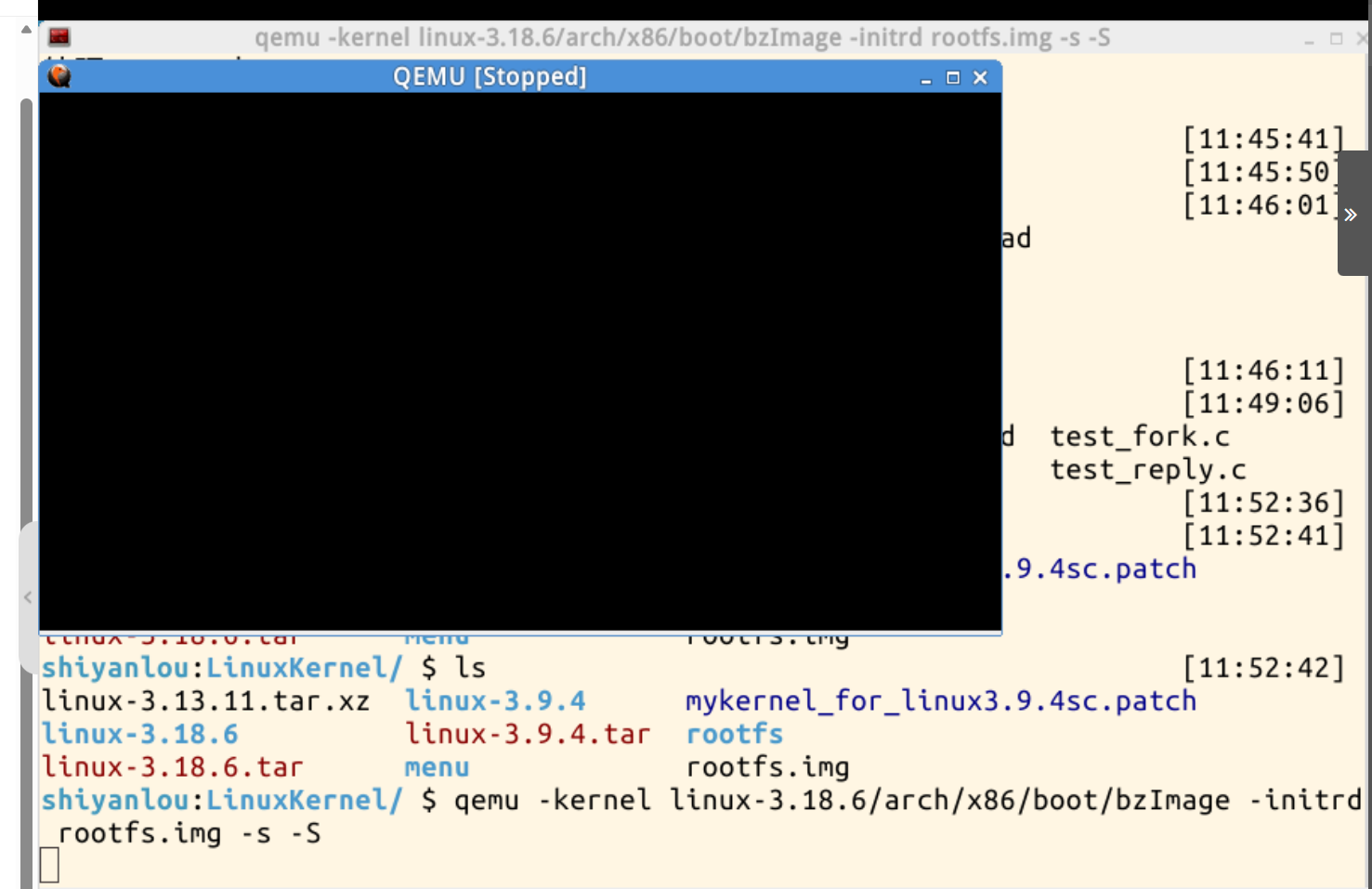1372x889 pixels.
Task: Click test_fork.c in the terminal output
Action: [1140, 437]
